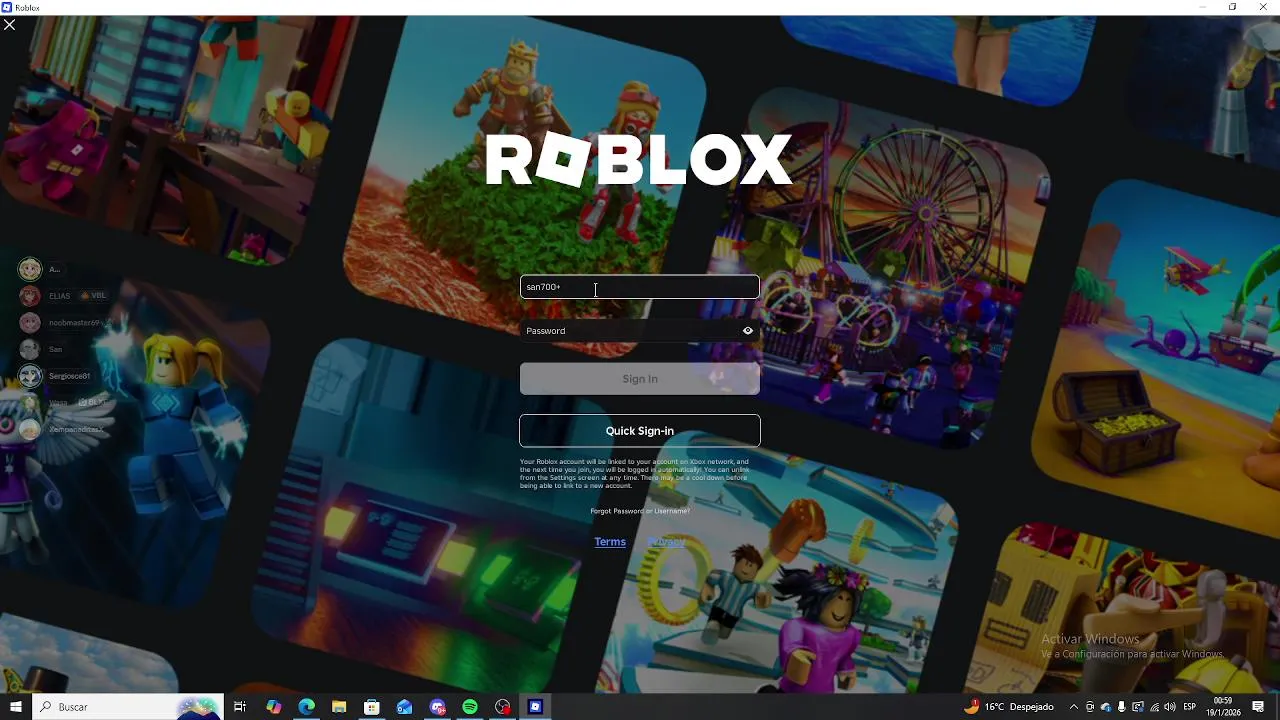The image size is (1280, 720).
Task: Open the Wi-Fi network tray icon
Action: [x=1154, y=707]
